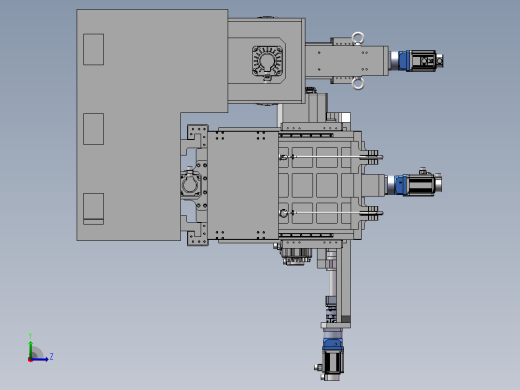Screen dimensions: 520x390
Task: Select the flat slide plate with corner bolt holes
Action: tap(243, 185)
